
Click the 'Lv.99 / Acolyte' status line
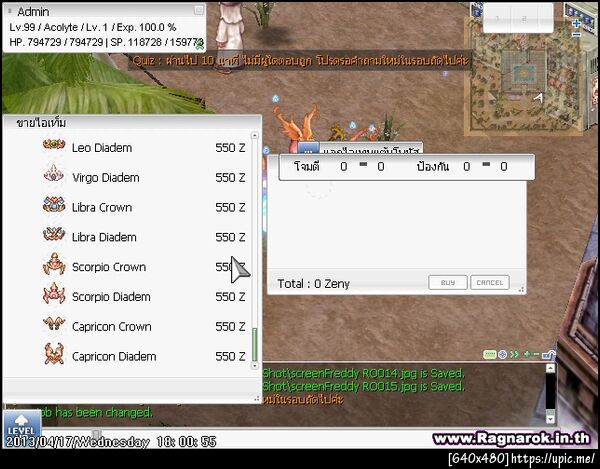click(93, 27)
